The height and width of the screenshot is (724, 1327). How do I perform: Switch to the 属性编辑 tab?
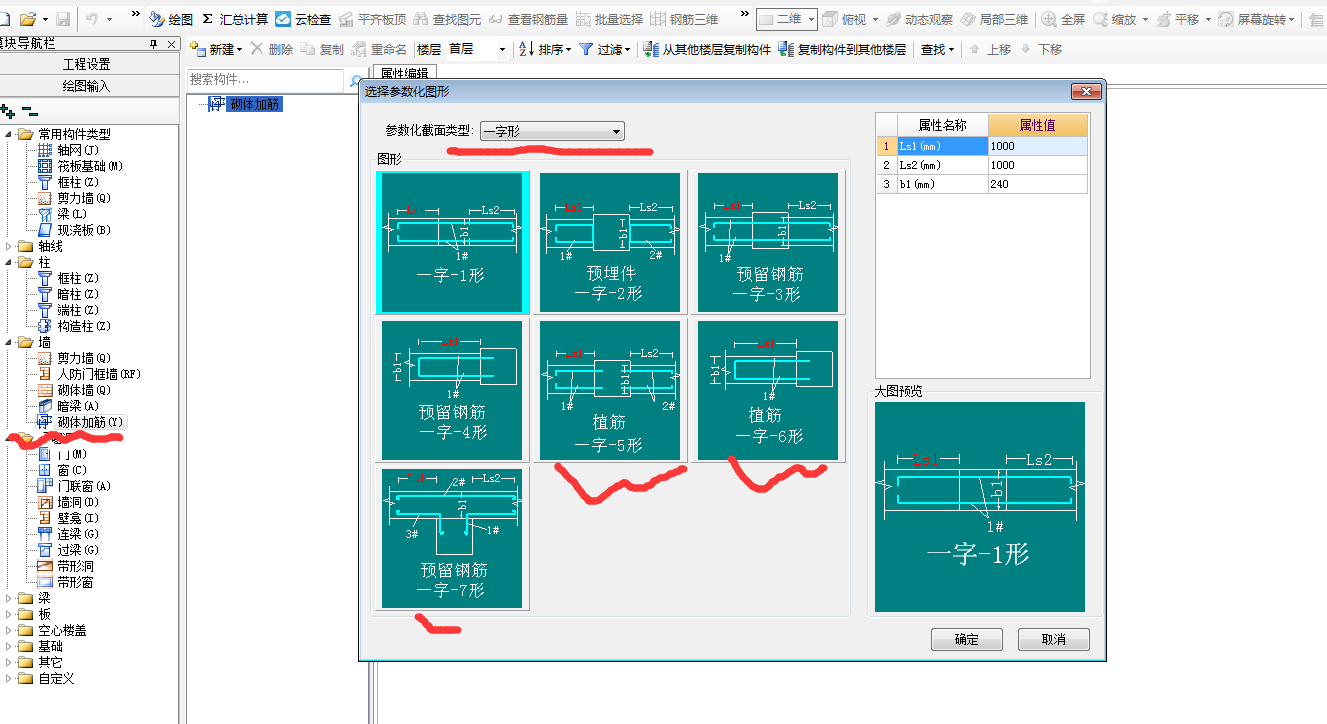coord(405,72)
